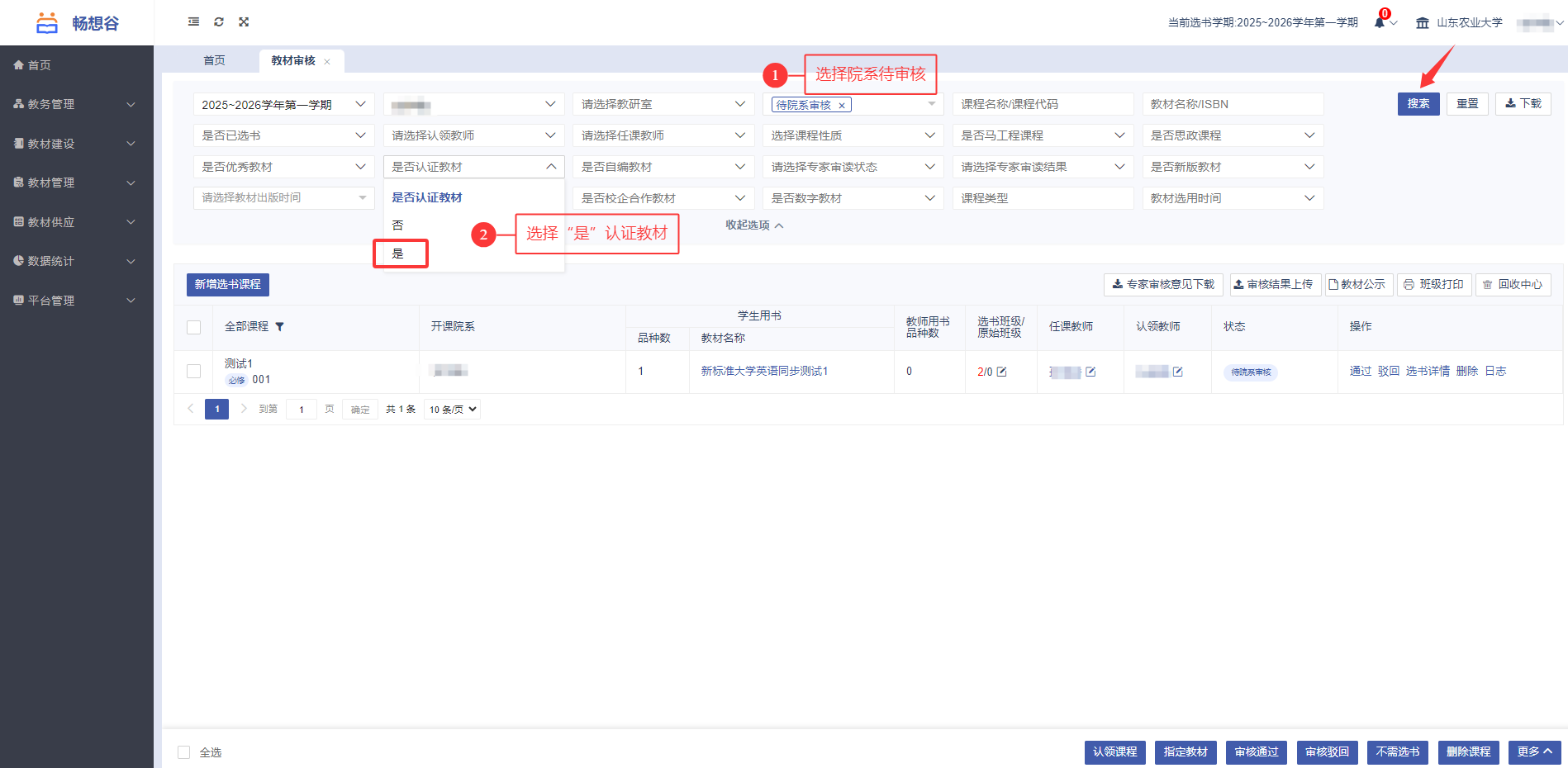Click the refresh icon in top toolbar
Image resolution: width=1568 pixels, height=768 pixels.
coord(219,22)
